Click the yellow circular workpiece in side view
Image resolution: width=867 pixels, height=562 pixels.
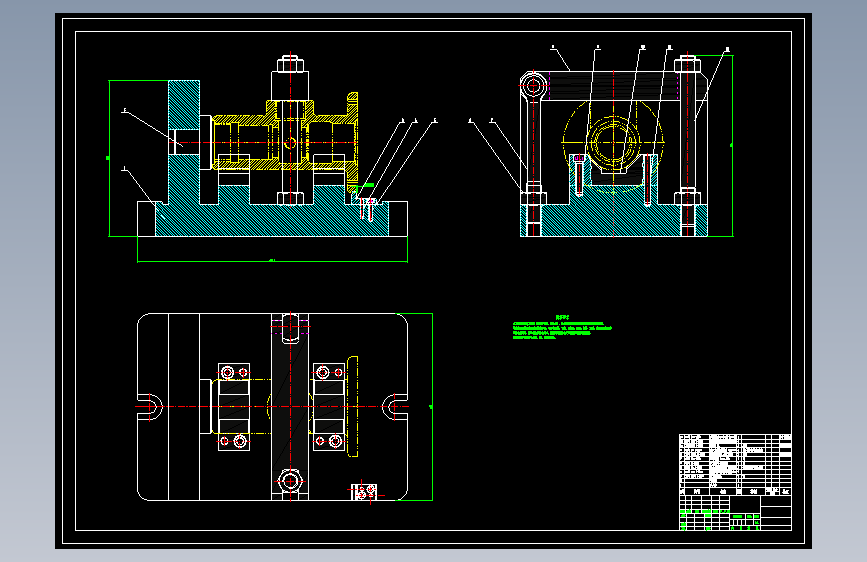(x=613, y=142)
